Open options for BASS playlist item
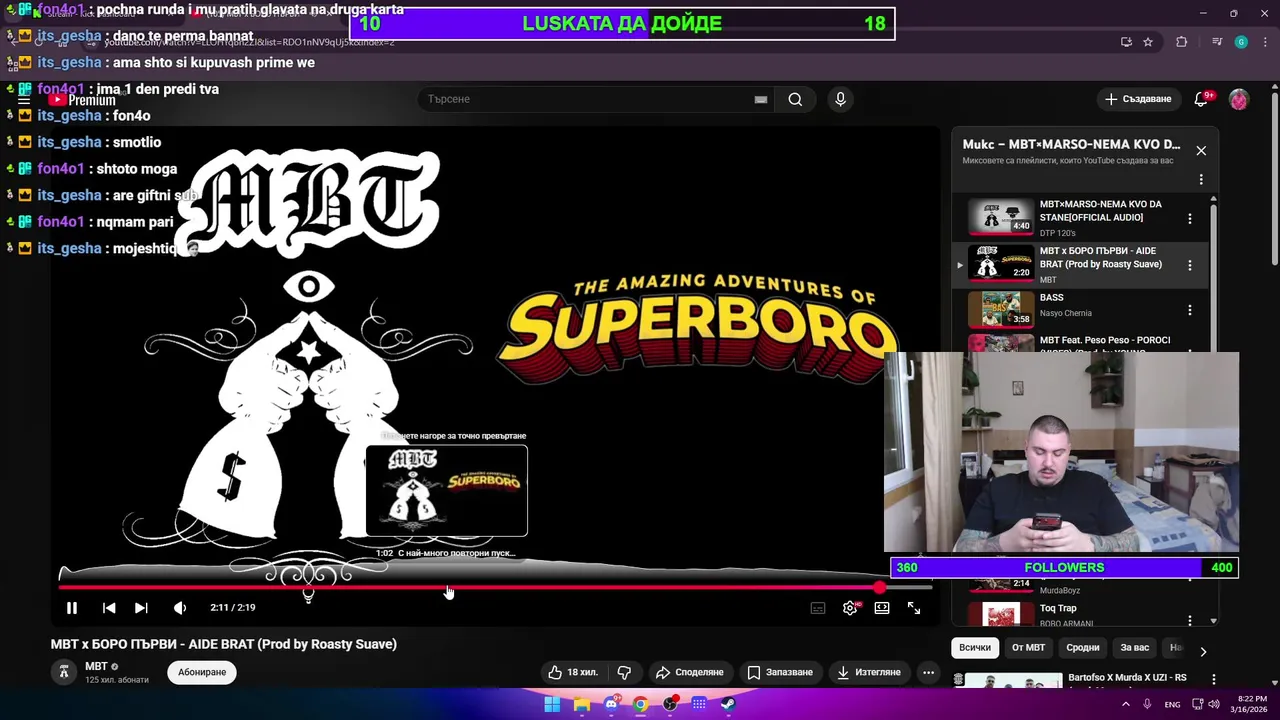The height and width of the screenshot is (720, 1280). click(x=1189, y=310)
